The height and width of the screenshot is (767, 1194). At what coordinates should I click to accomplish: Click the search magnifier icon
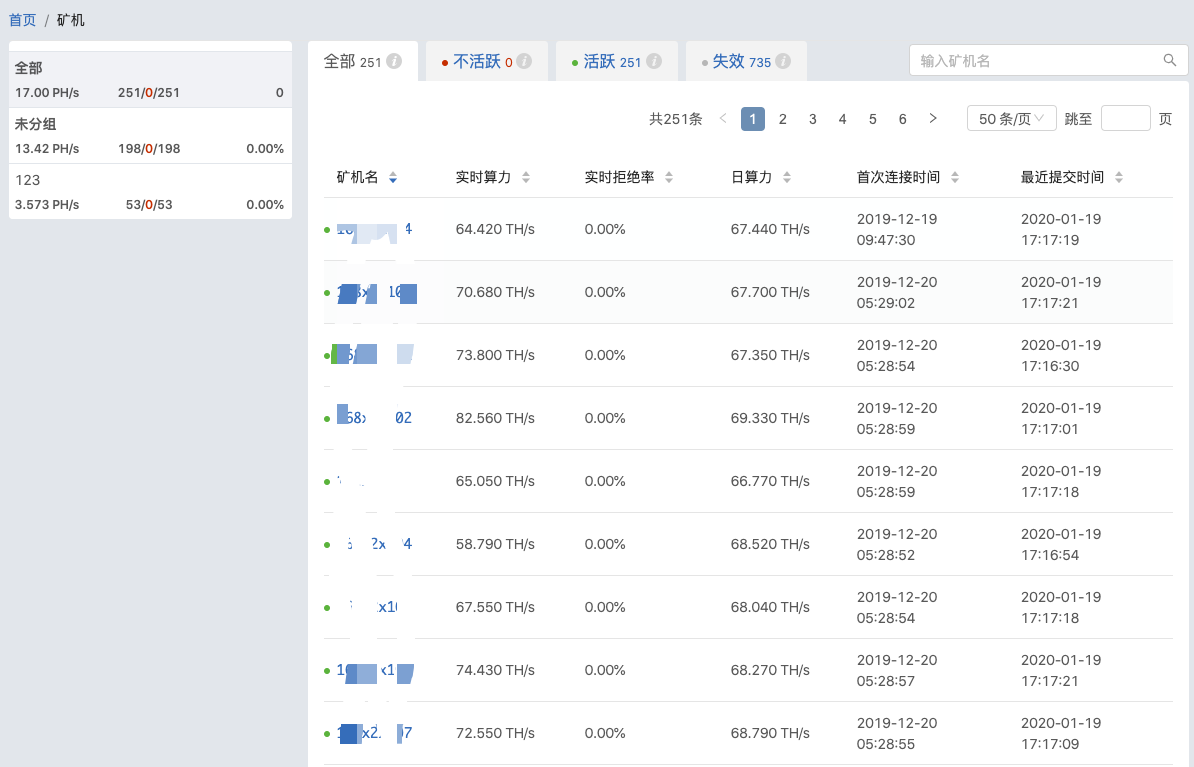[x=1169, y=61]
